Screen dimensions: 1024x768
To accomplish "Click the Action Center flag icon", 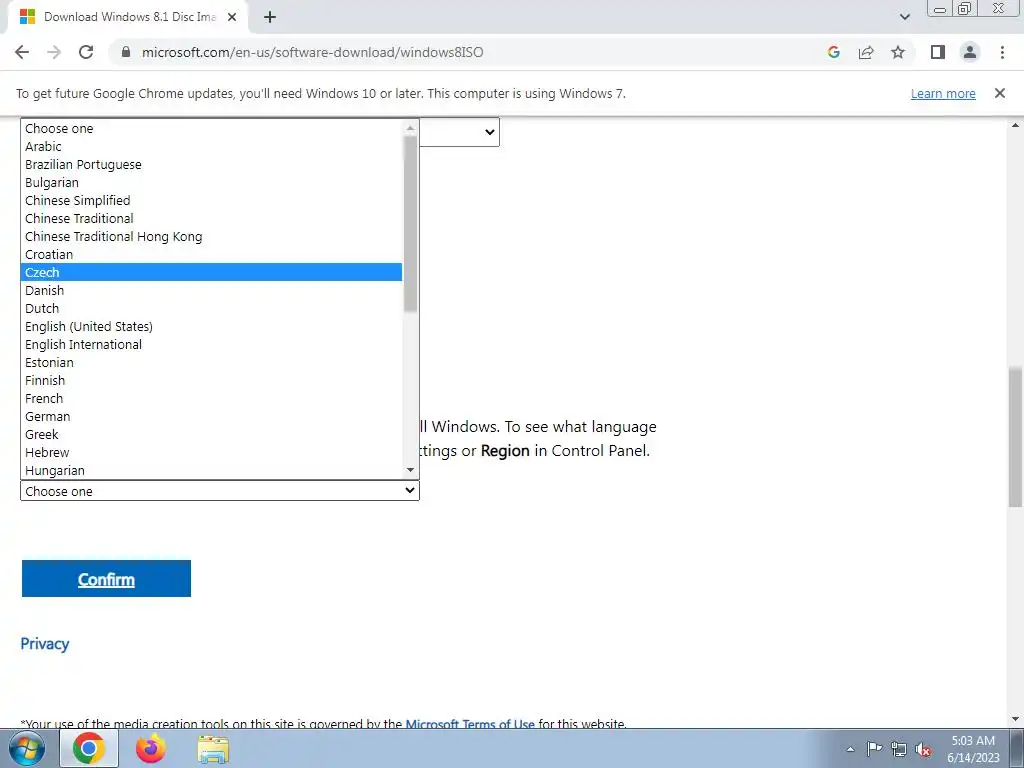I will pos(874,748).
